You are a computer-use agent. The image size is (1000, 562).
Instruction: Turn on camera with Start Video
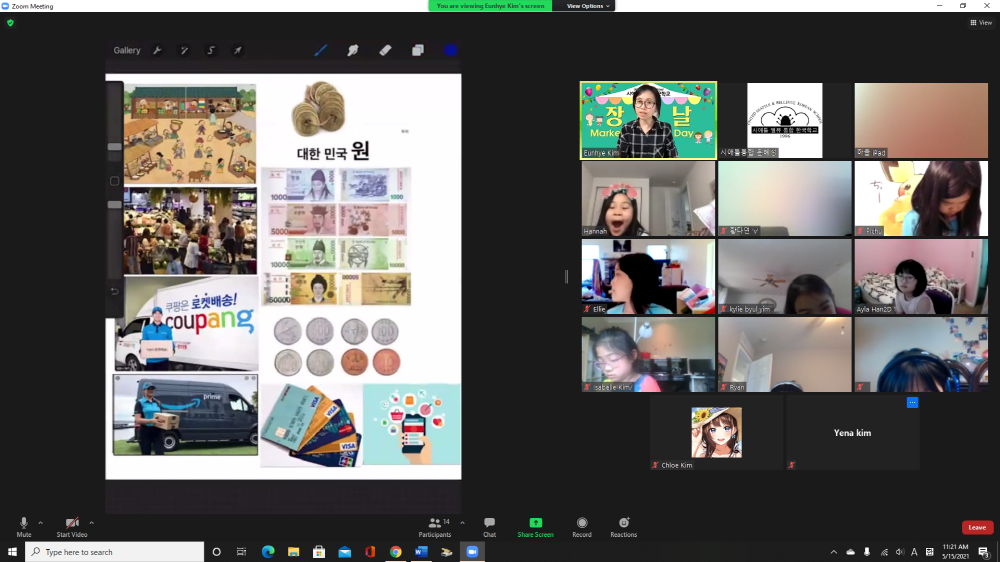[x=72, y=526]
